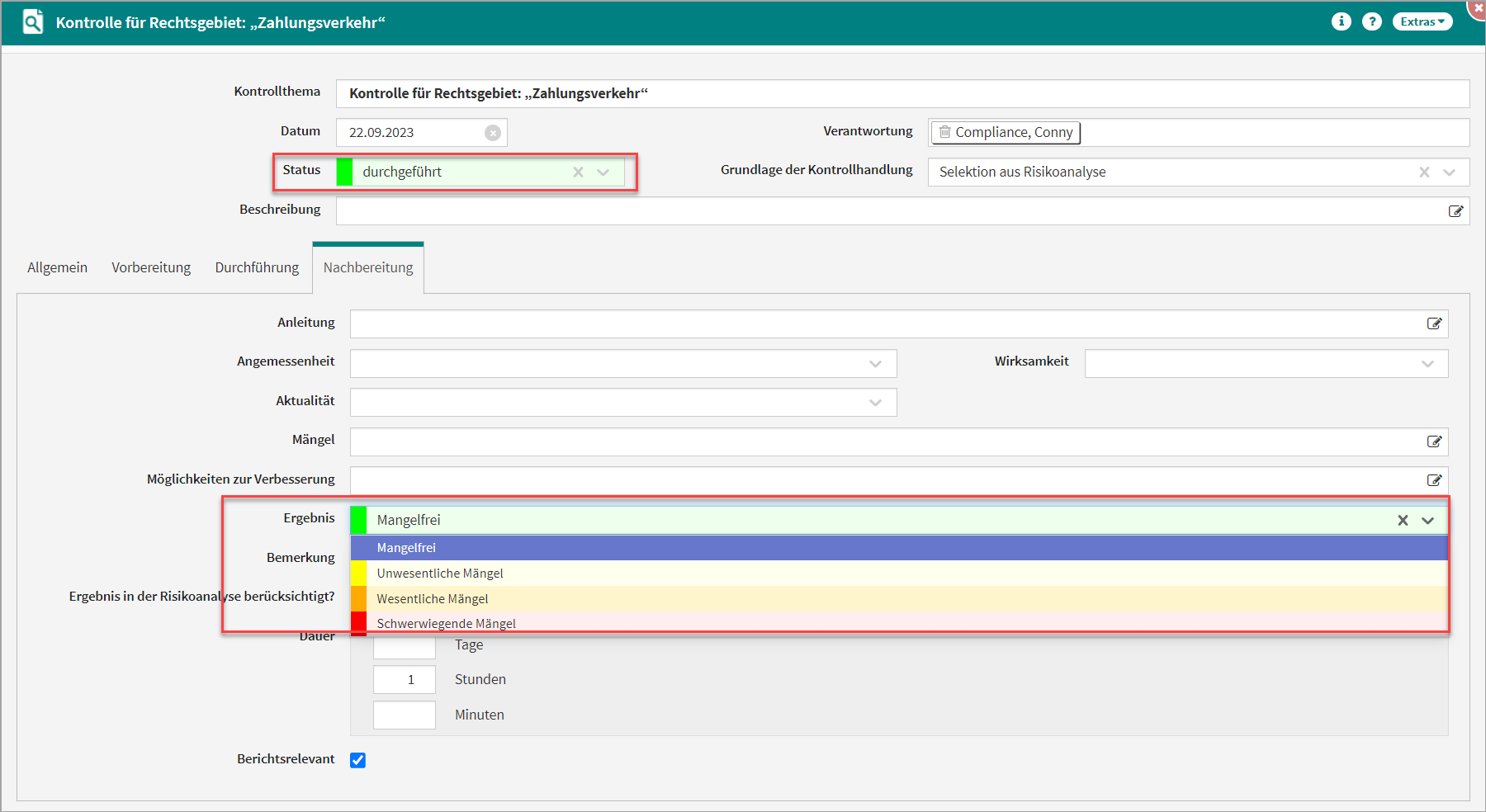1486x812 pixels.
Task: Click the info icon in header
Action: pyautogui.click(x=1341, y=21)
